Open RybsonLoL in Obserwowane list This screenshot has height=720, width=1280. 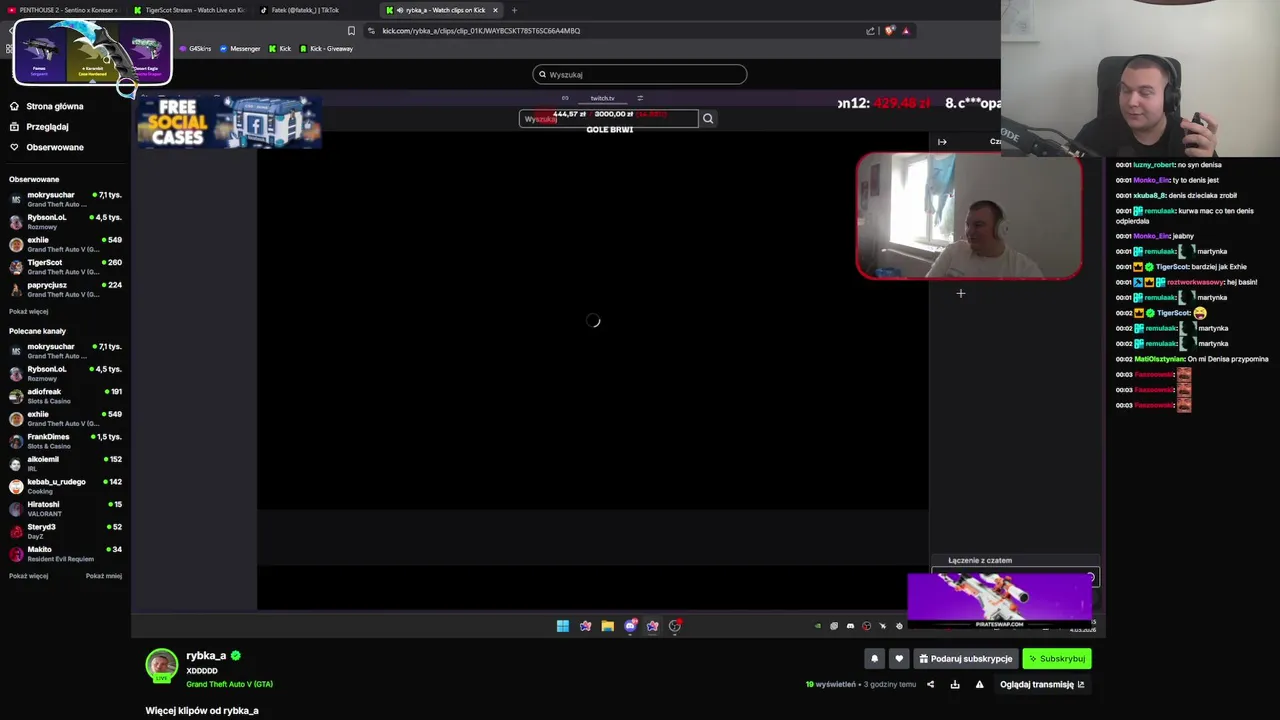coord(65,221)
